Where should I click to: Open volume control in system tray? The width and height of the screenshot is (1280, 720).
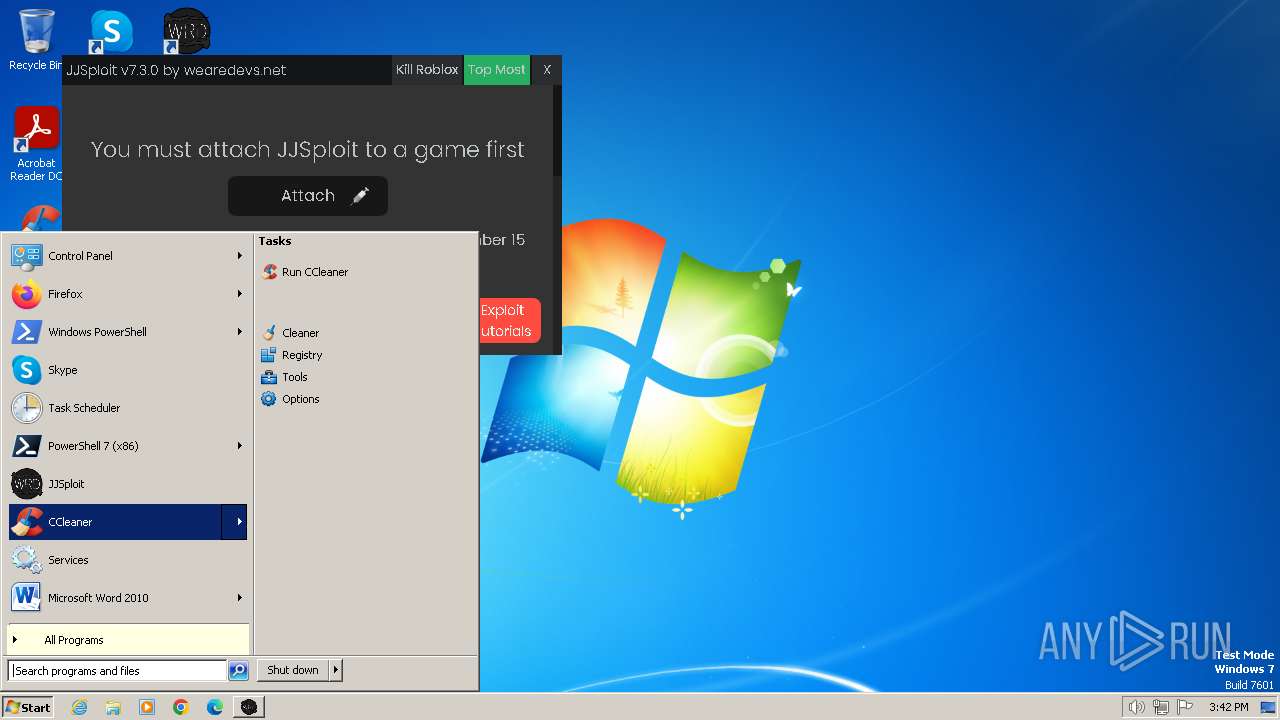tap(1137, 707)
